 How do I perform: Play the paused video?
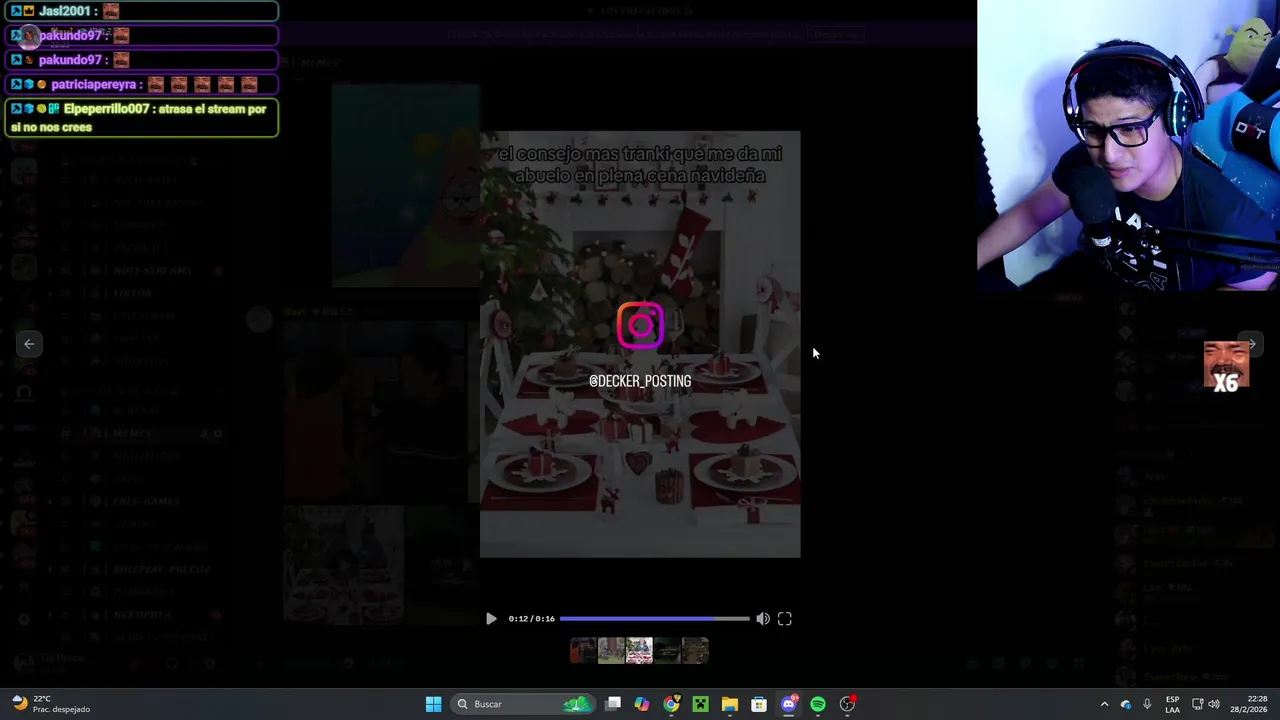coord(491,619)
